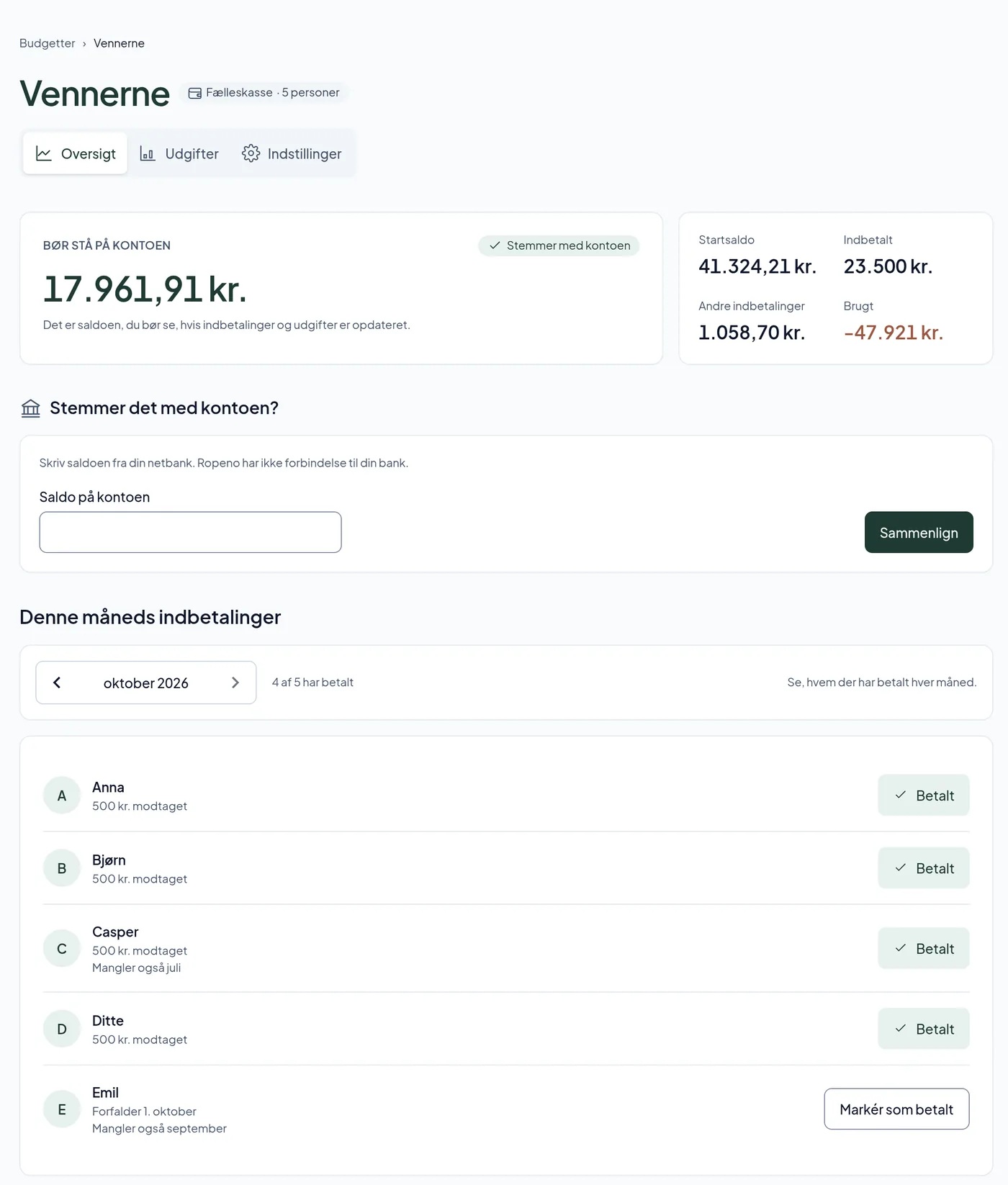Click the heading Denne måneds indbetalinger
This screenshot has width=1008, height=1185.
(150, 617)
